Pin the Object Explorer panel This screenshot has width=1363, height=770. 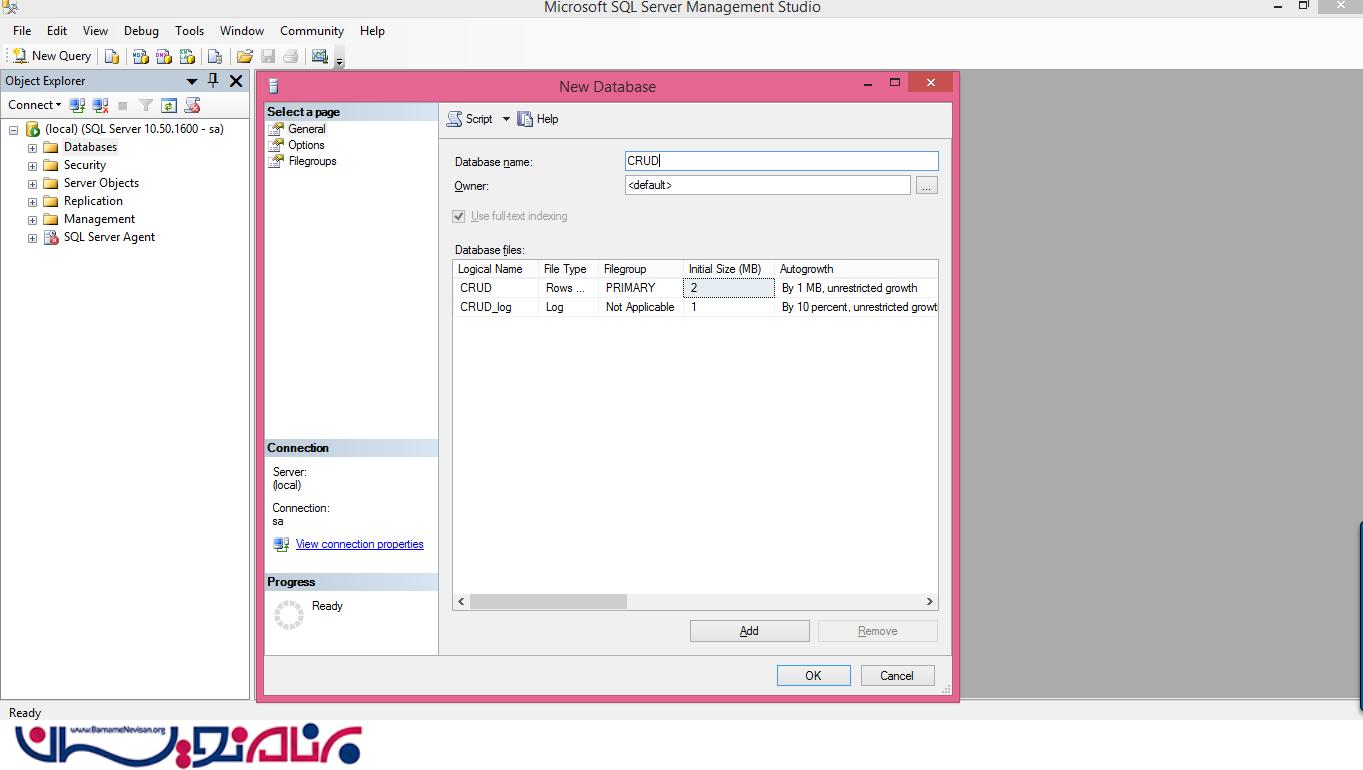(213, 81)
